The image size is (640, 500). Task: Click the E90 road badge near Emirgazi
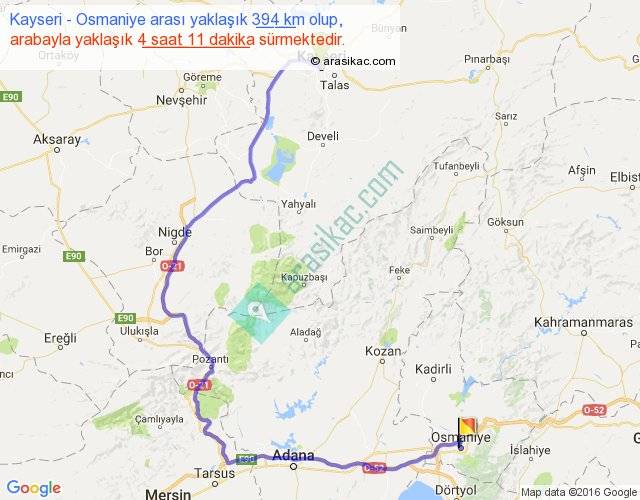(x=74, y=256)
